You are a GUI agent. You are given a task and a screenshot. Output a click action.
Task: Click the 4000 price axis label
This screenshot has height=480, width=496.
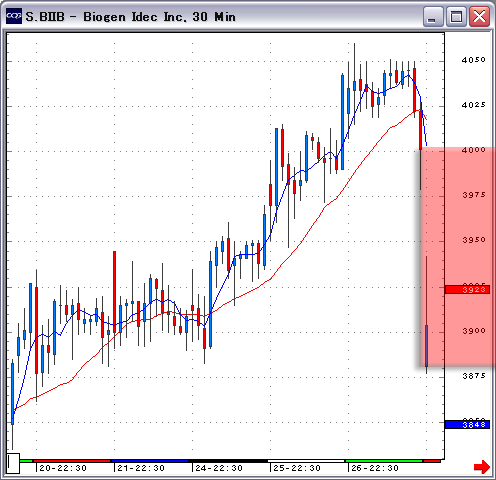[x=474, y=150]
